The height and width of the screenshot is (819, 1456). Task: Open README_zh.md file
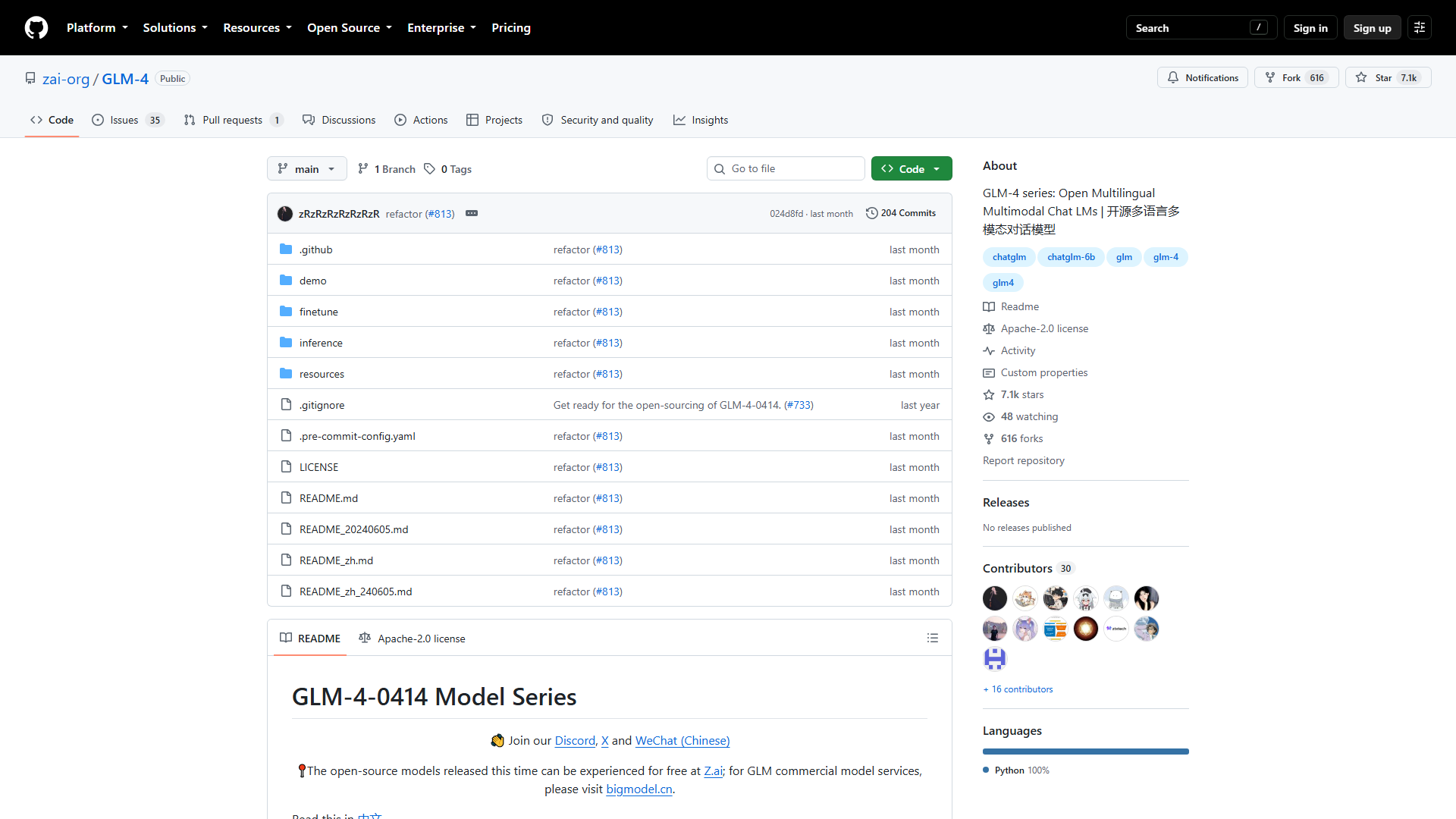tap(336, 560)
